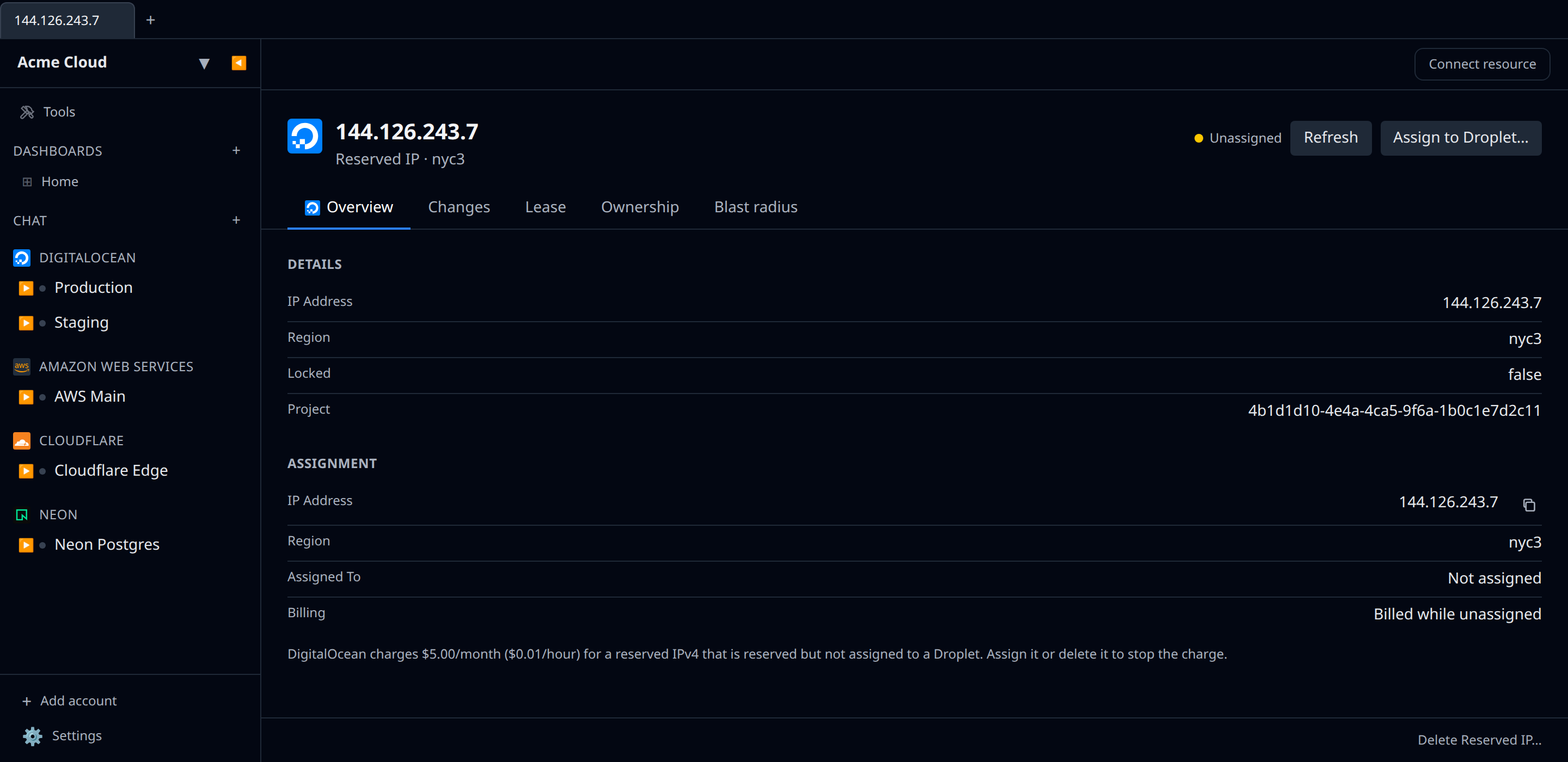The height and width of the screenshot is (762, 1568).
Task: Select the 144.126.243.7 window tab
Action: click(x=67, y=20)
